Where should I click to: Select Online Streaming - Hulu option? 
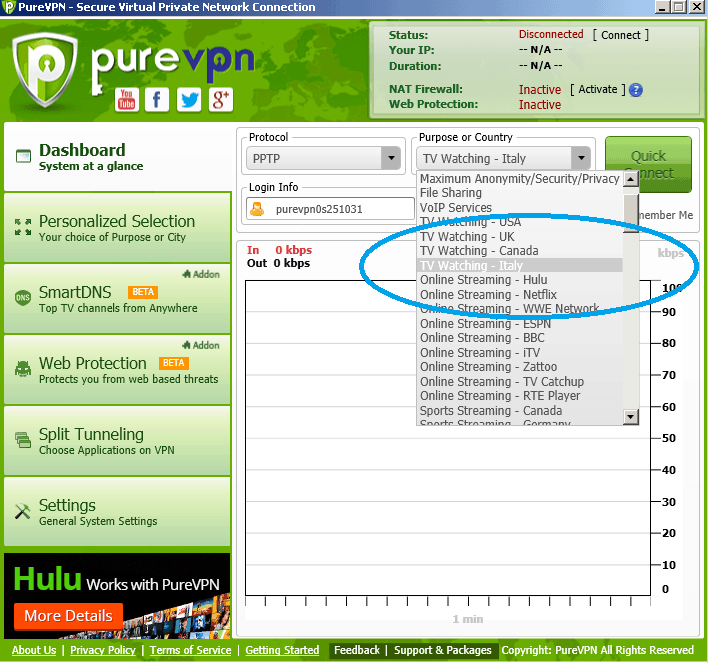pos(520,280)
